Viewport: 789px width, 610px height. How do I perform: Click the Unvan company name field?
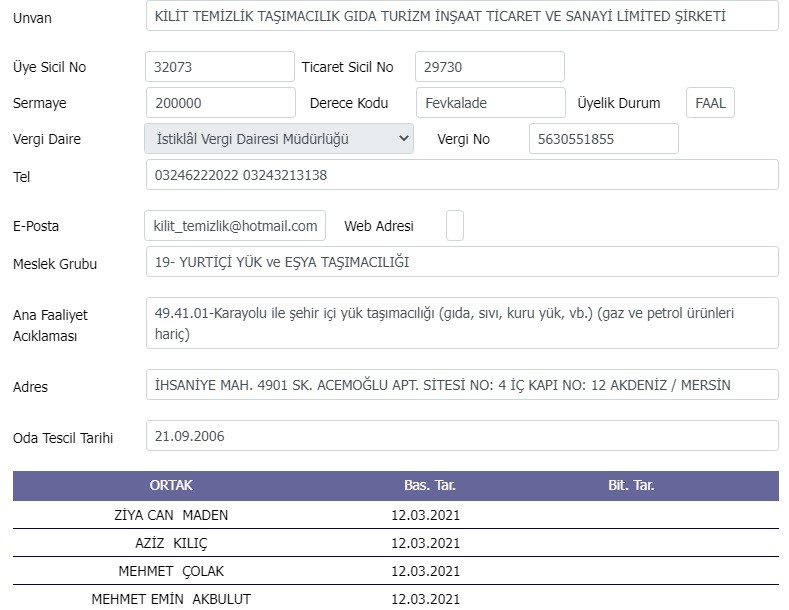462,16
